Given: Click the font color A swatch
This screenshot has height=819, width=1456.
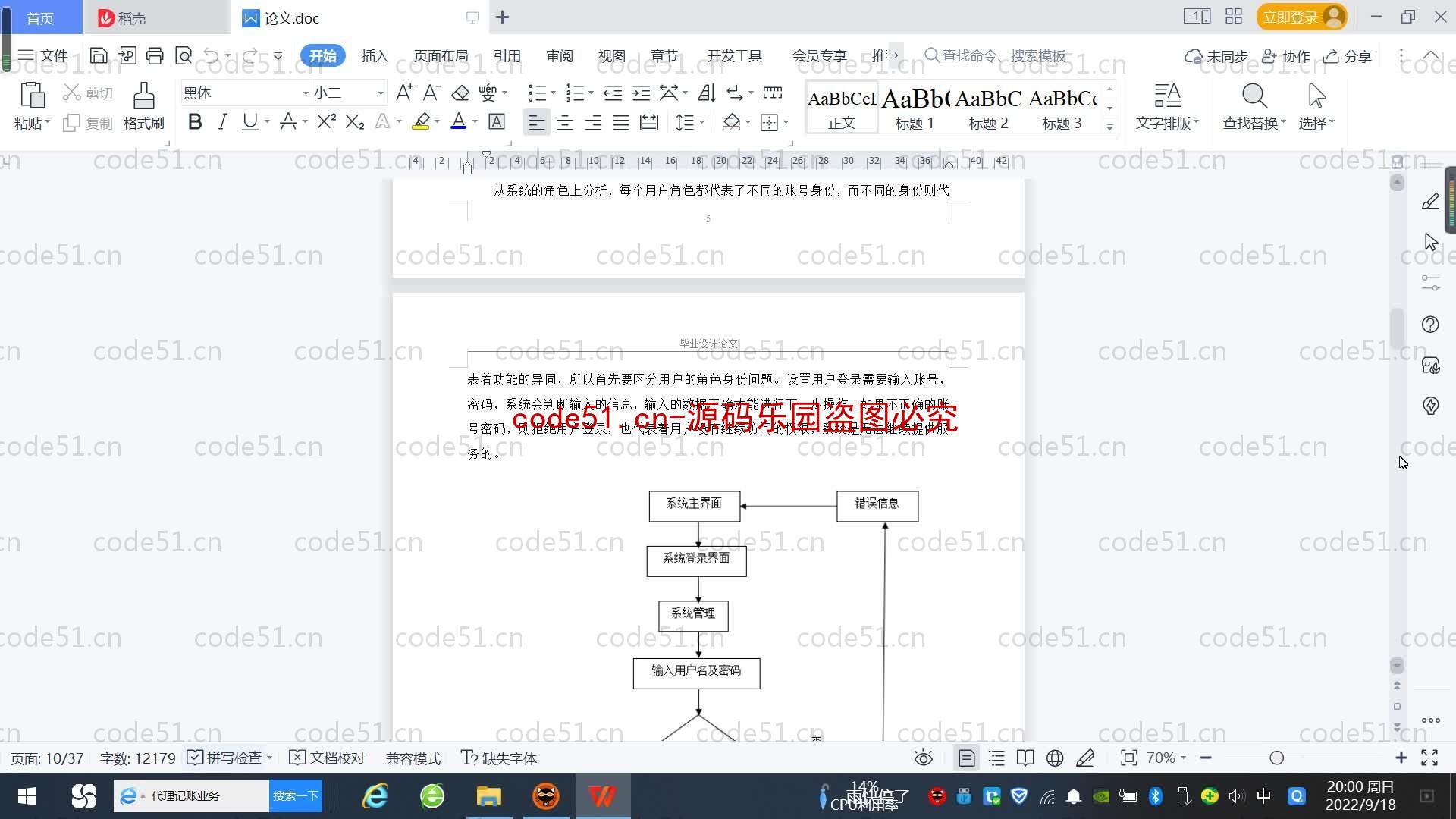Looking at the screenshot, I should pos(458,121).
